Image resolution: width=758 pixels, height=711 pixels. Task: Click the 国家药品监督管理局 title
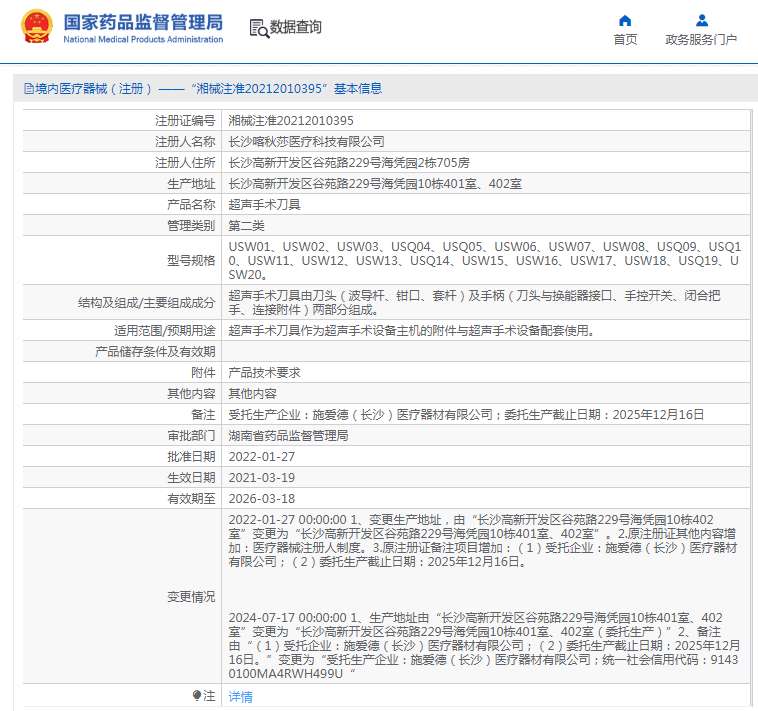click(x=143, y=22)
